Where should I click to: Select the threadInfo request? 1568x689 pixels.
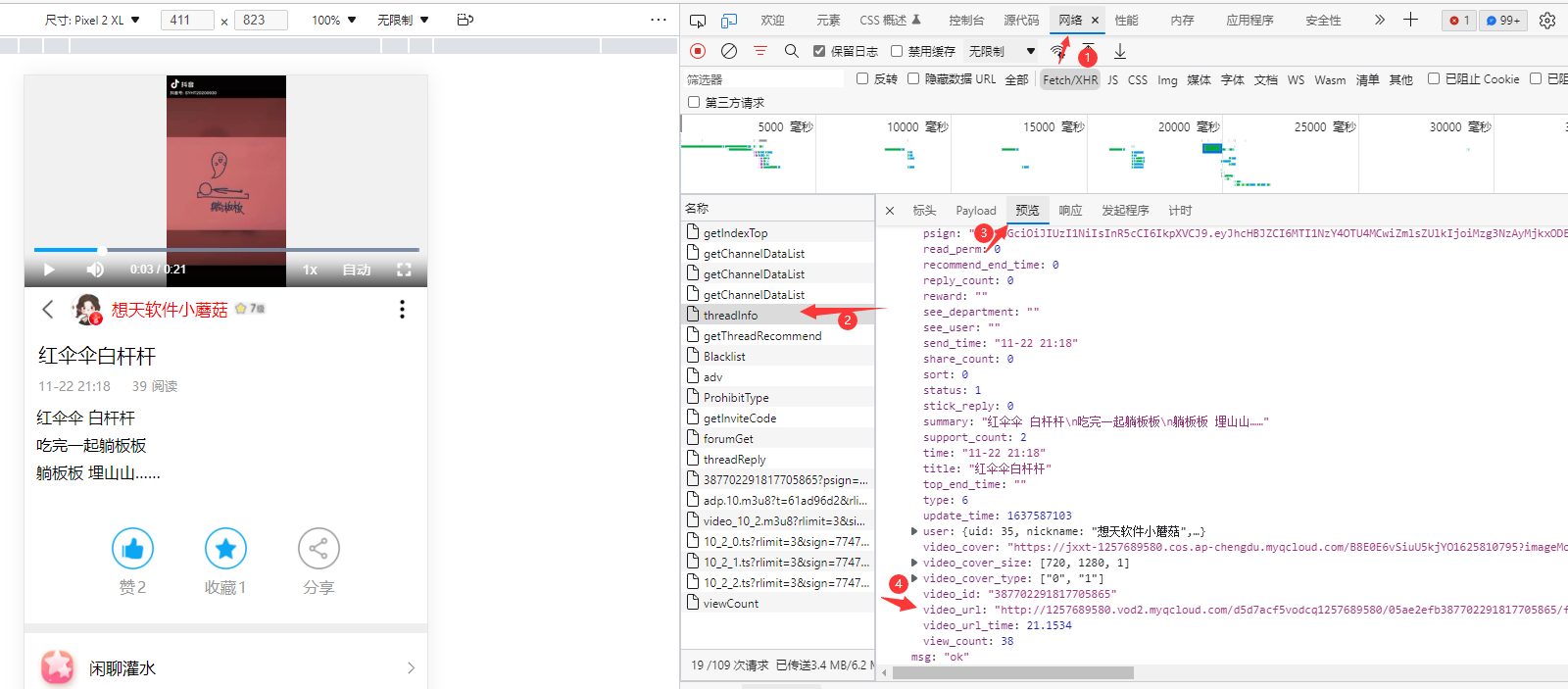[777, 315]
